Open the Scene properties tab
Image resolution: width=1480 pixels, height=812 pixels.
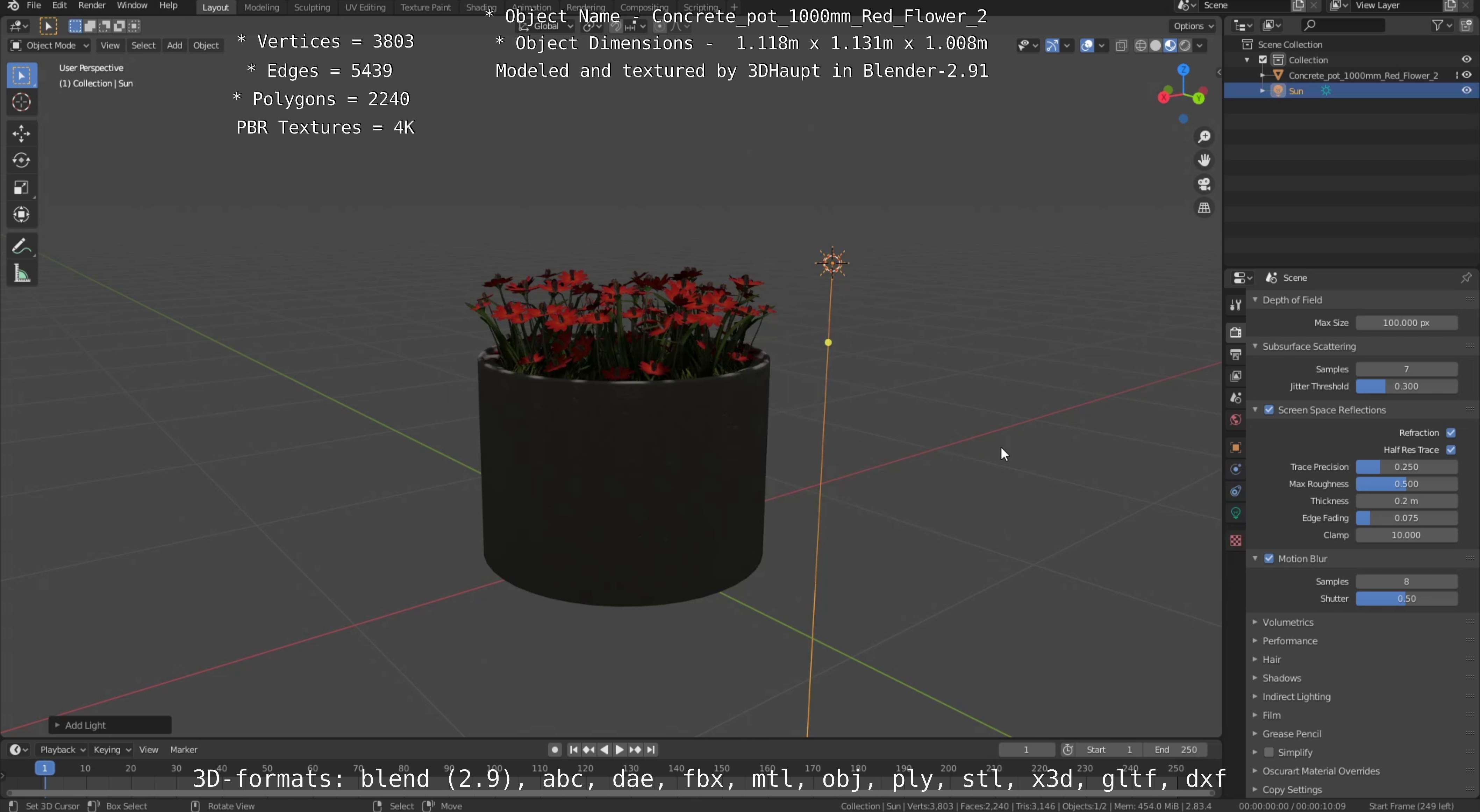point(1236,398)
